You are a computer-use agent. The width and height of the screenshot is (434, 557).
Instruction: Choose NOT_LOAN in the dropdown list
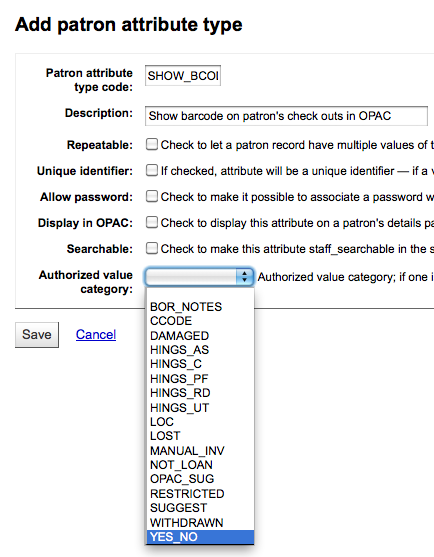click(x=200, y=465)
